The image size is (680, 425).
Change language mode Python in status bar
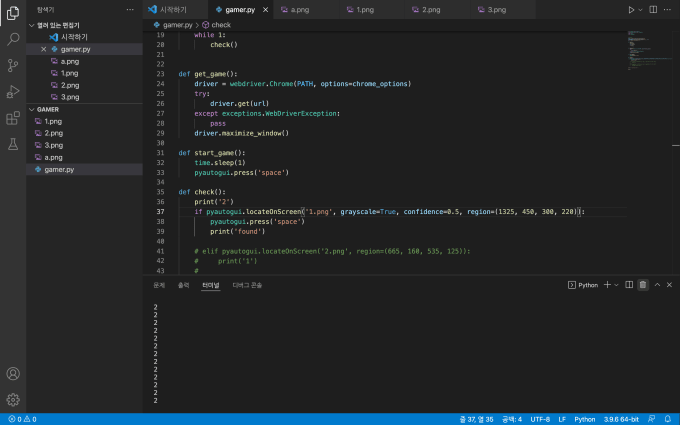pyautogui.click(x=585, y=419)
